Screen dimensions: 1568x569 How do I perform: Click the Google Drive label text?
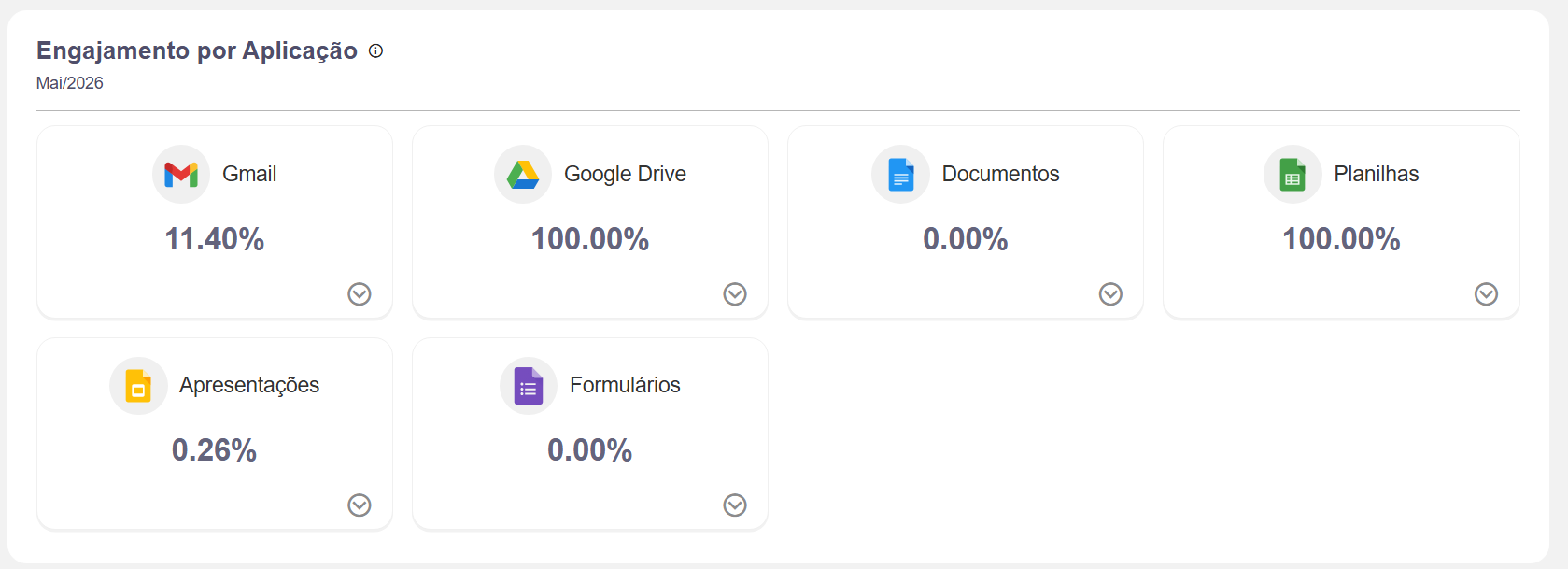point(625,174)
